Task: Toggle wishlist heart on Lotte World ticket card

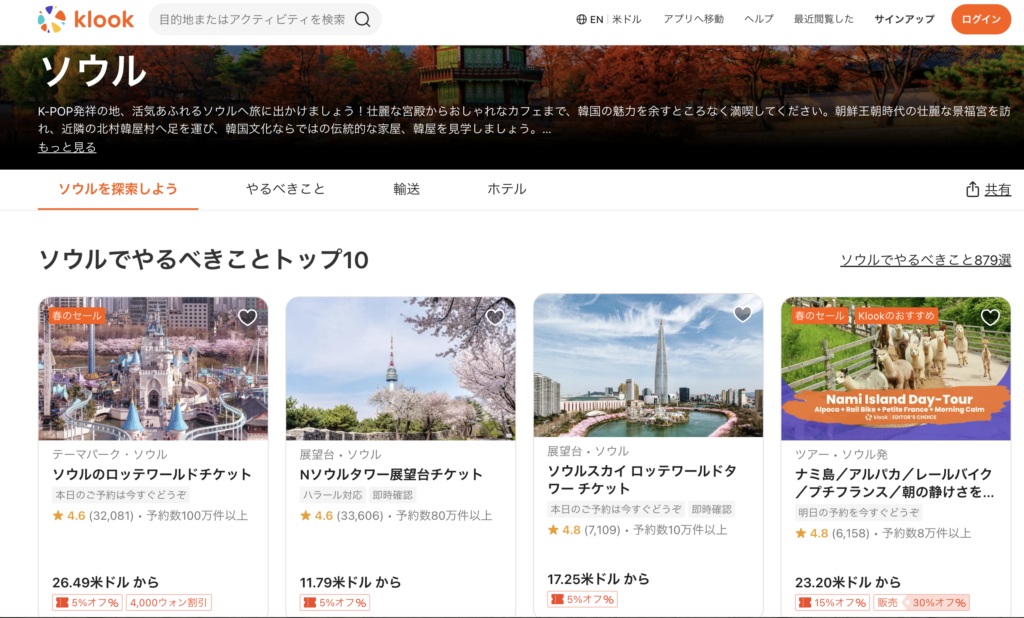Action: pyautogui.click(x=248, y=317)
